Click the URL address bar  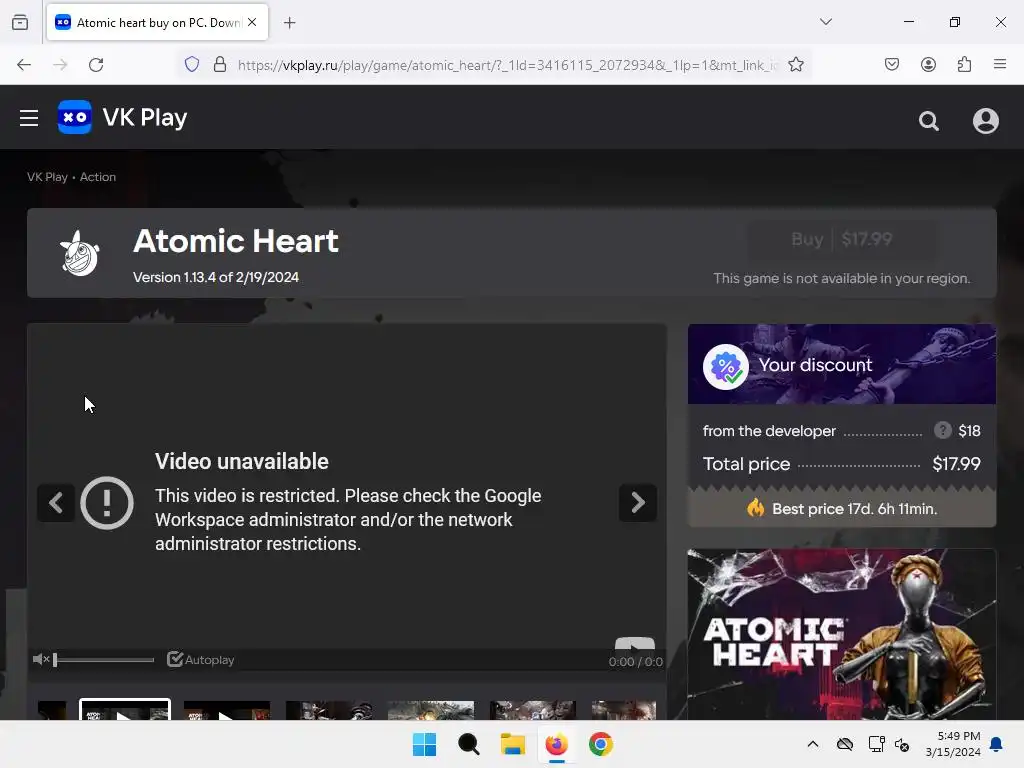coord(507,65)
